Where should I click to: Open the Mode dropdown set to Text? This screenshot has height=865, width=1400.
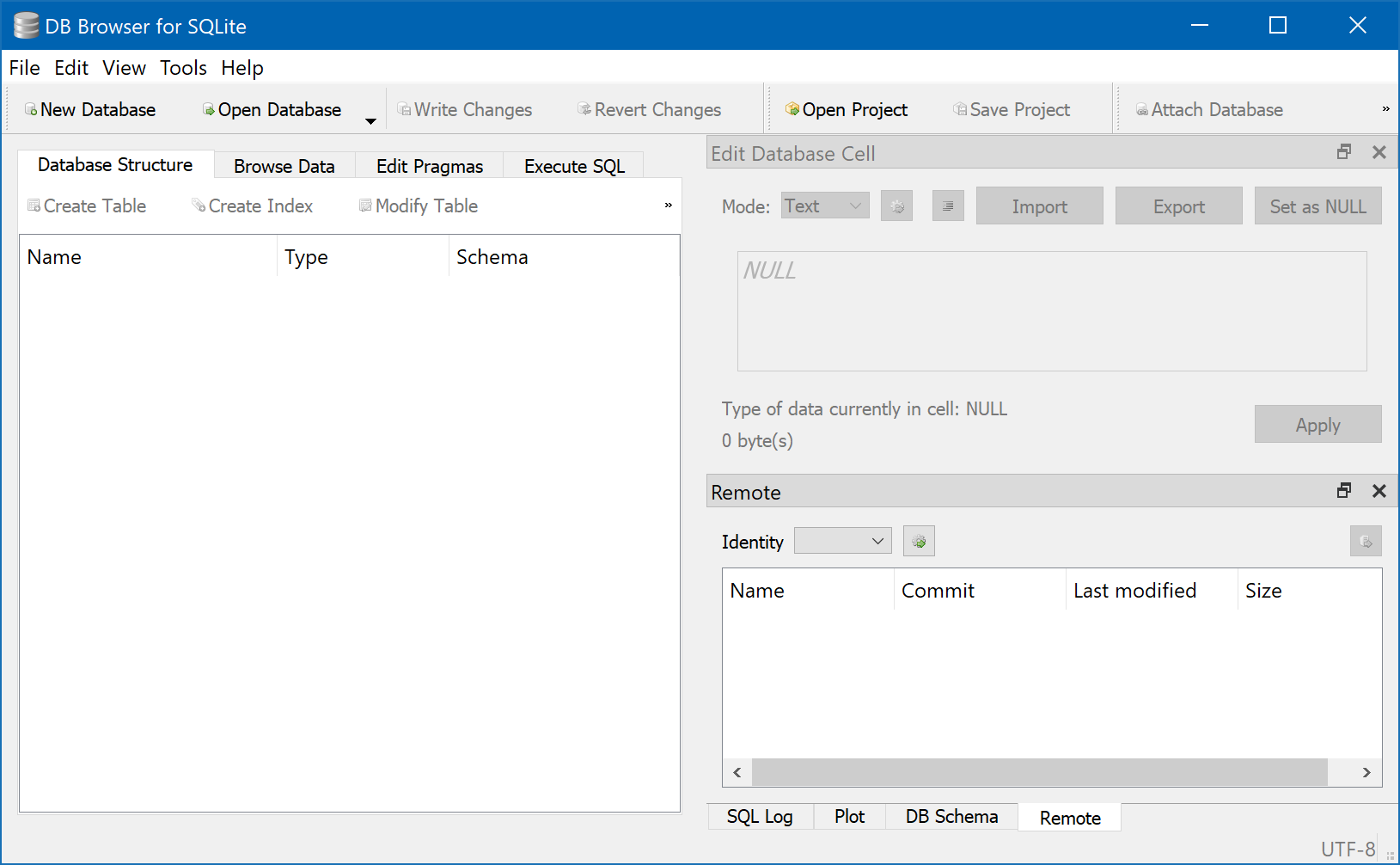823,206
